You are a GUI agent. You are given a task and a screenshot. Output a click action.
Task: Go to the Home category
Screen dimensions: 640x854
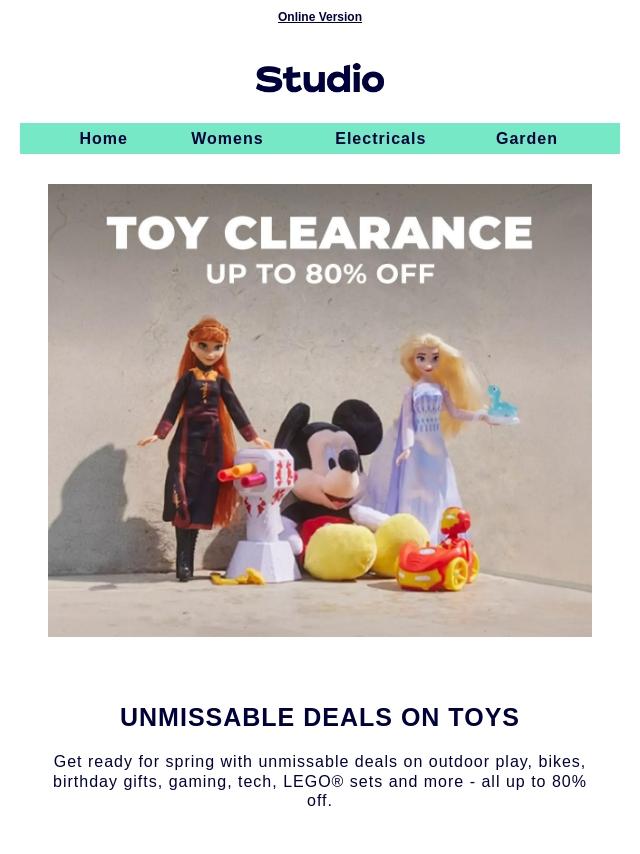pyautogui.click(x=103, y=138)
